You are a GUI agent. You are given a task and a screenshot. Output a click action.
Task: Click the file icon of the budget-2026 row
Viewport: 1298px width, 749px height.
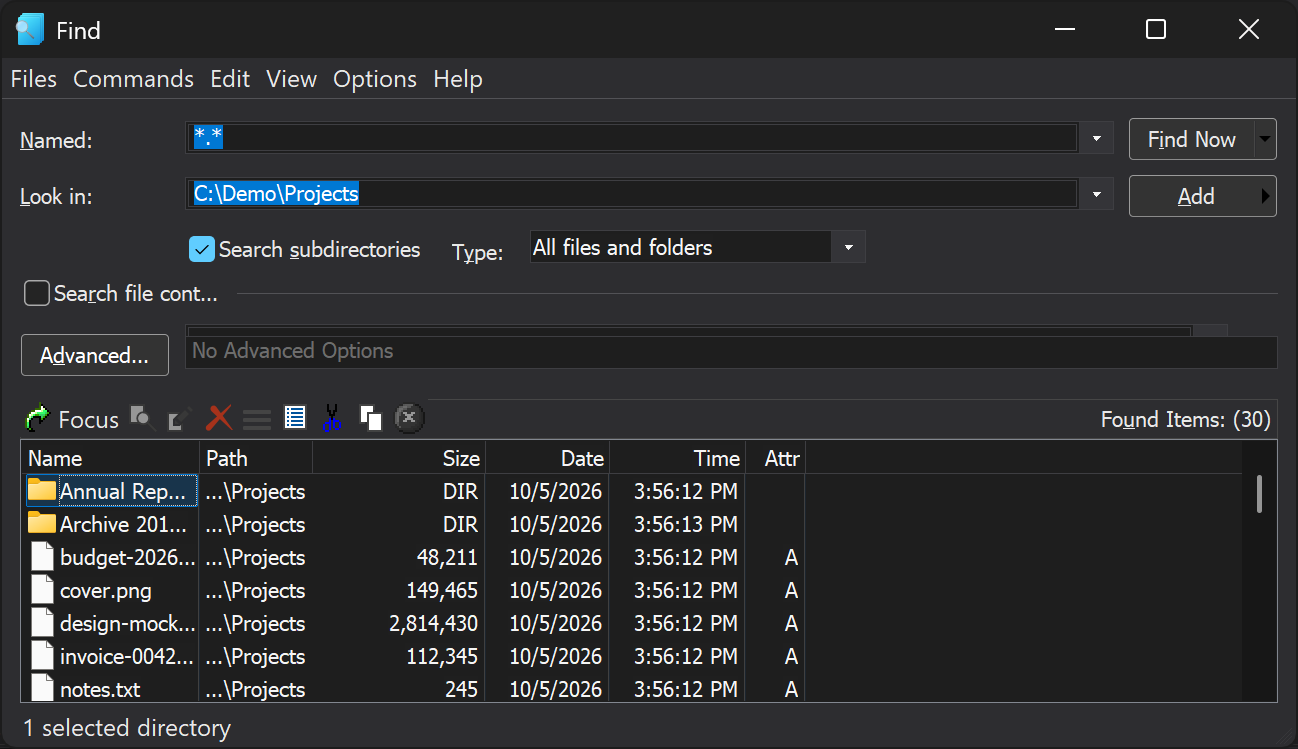[x=42, y=557]
